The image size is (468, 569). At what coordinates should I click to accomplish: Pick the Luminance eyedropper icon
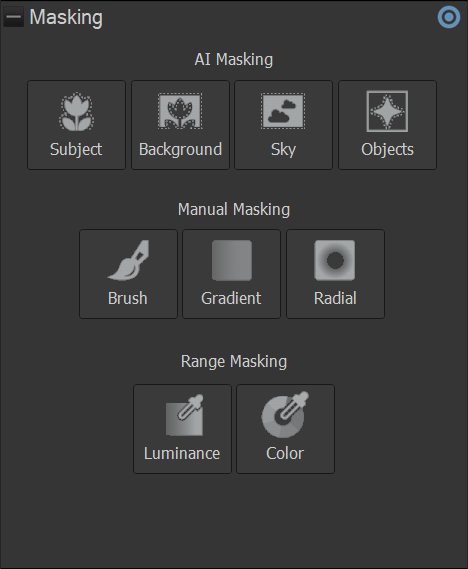(184, 415)
